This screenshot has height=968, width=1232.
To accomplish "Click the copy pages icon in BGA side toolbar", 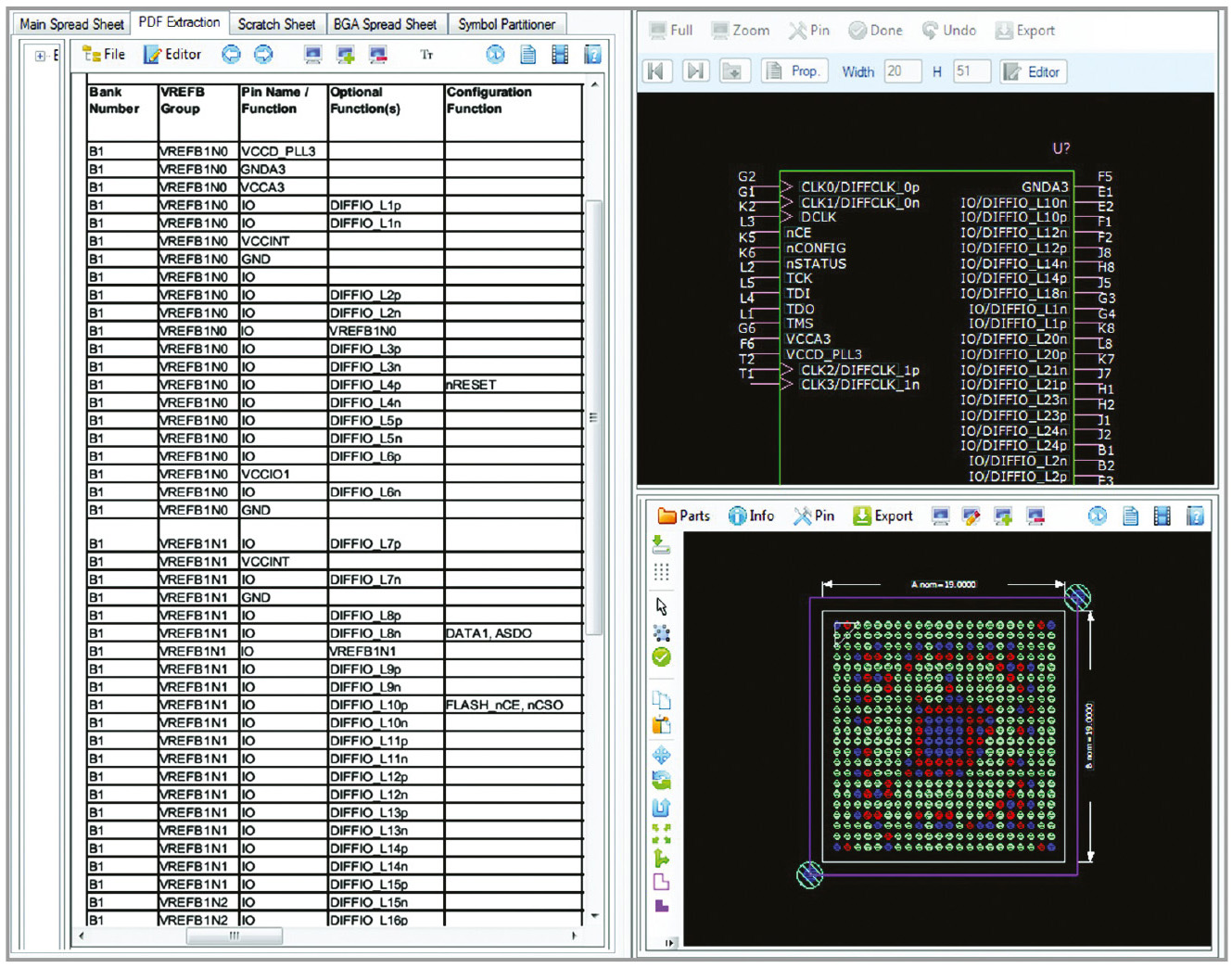I will tap(661, 700).
